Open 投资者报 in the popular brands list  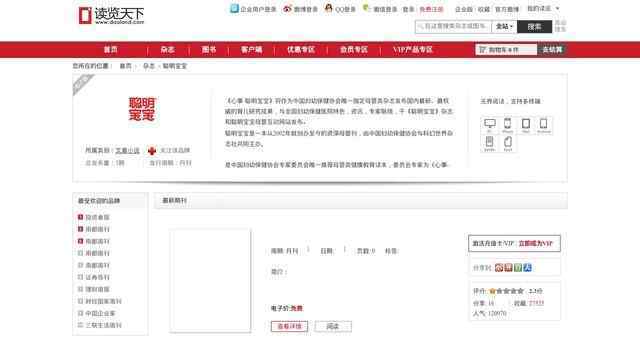click(x=97, y=217)
